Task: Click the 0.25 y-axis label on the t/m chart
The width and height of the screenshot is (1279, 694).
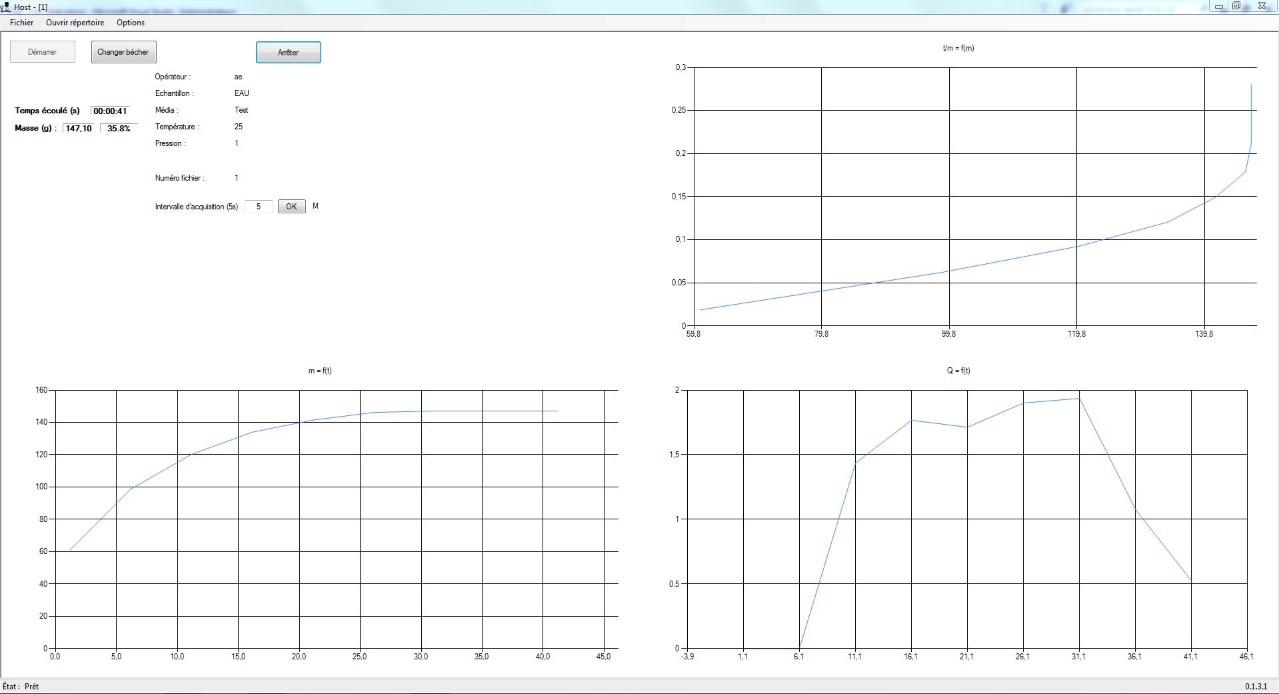Action: (680, 110)
